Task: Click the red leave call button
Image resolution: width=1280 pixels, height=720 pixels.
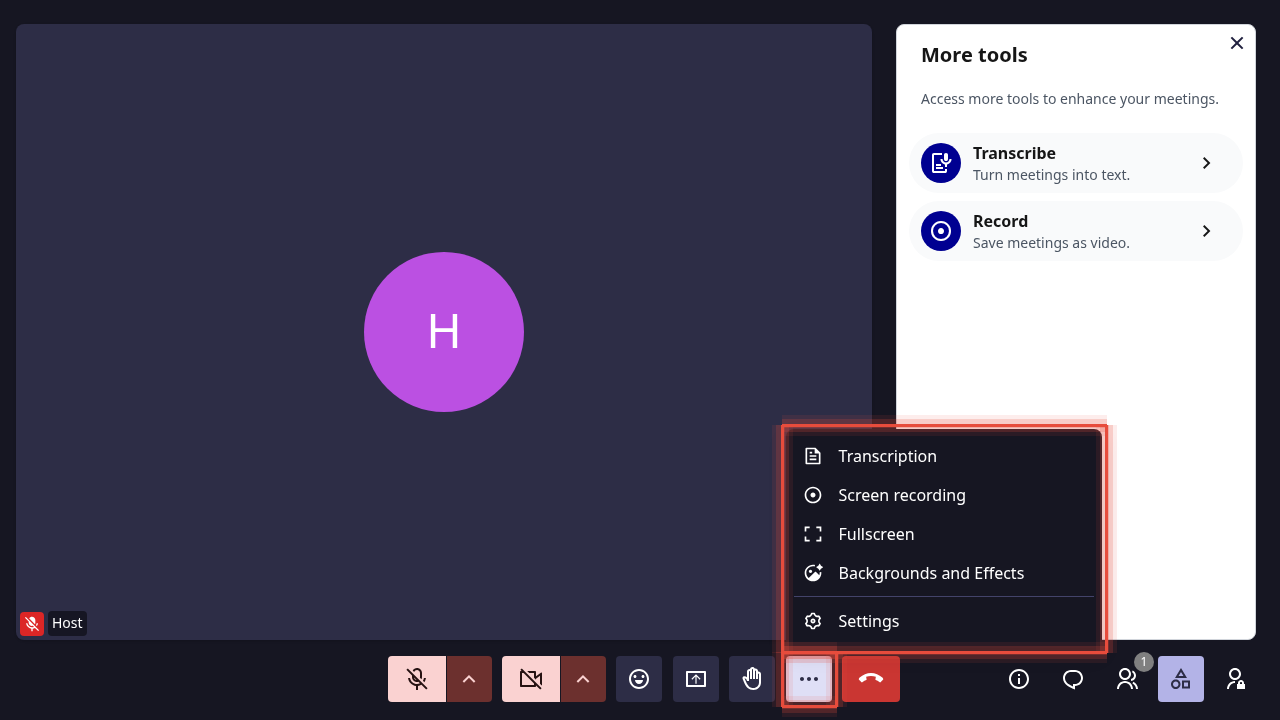Action: (871, 679)
